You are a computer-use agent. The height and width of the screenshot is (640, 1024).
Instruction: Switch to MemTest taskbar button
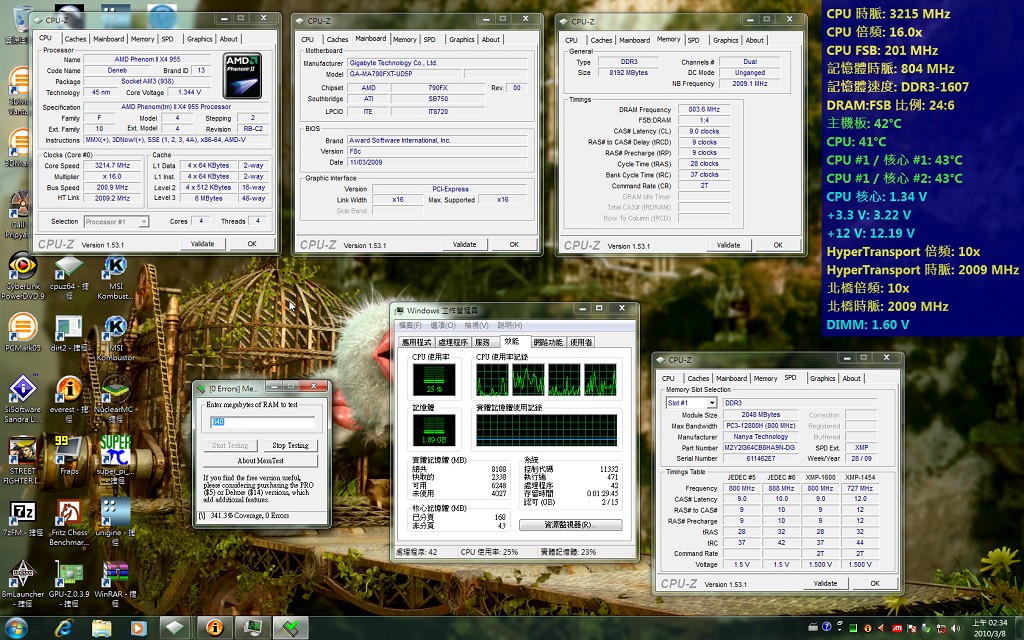(x=291, y=628)
